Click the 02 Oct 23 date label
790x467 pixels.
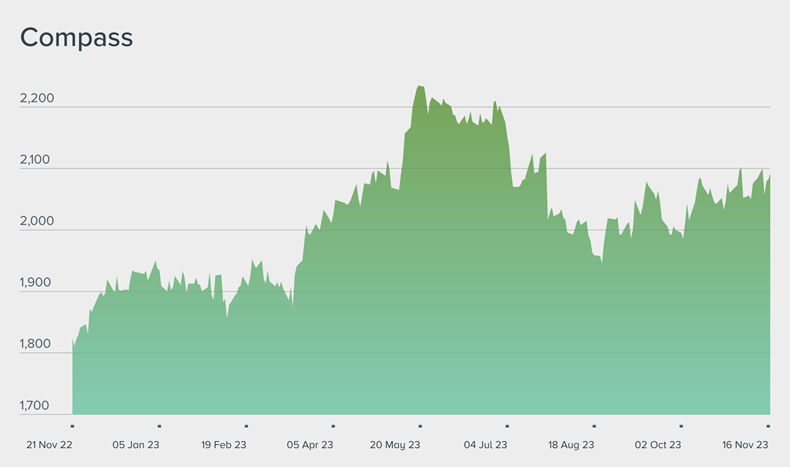point(658,444)
